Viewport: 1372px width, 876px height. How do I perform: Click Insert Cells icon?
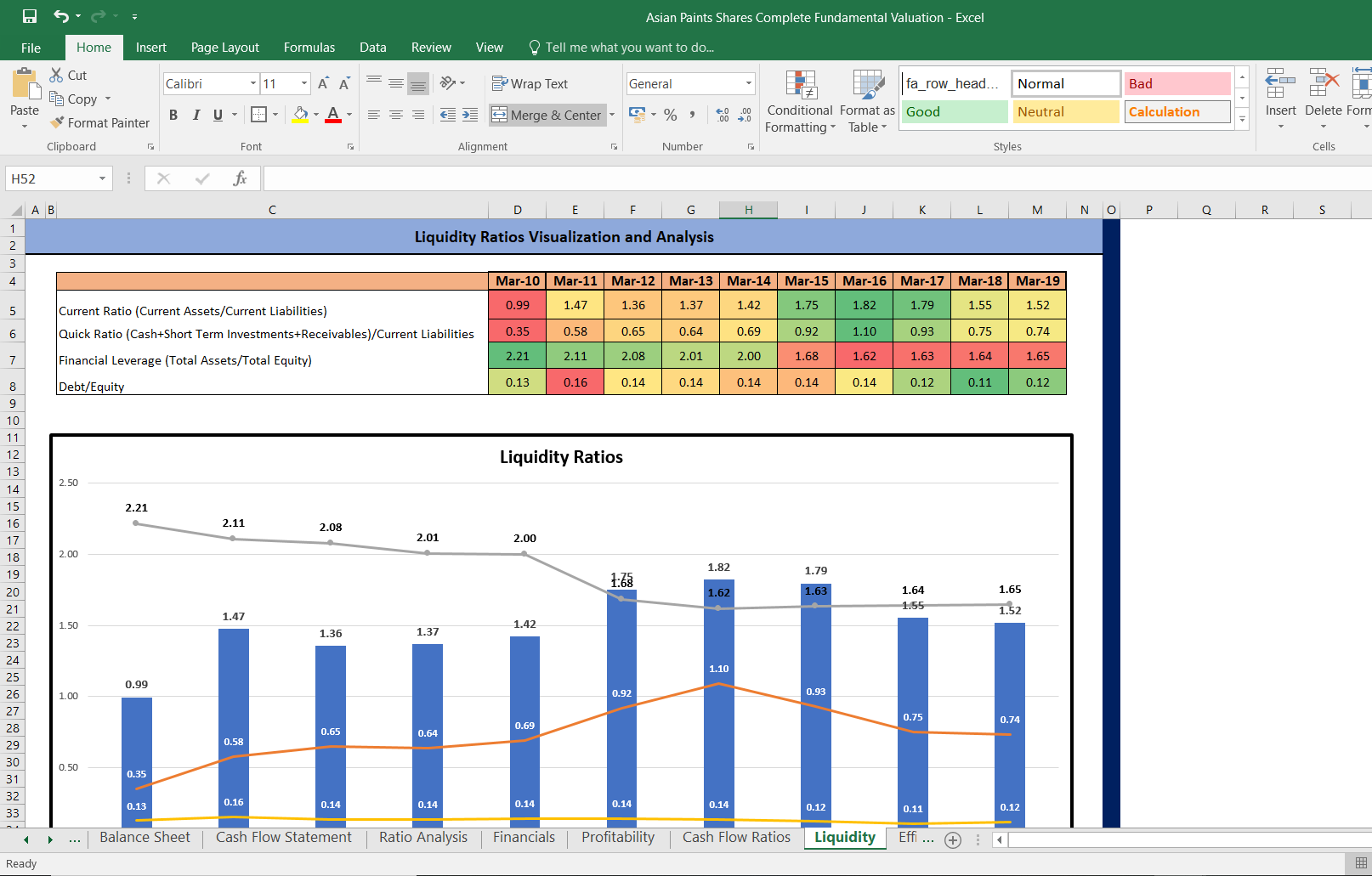(1280, 83)
